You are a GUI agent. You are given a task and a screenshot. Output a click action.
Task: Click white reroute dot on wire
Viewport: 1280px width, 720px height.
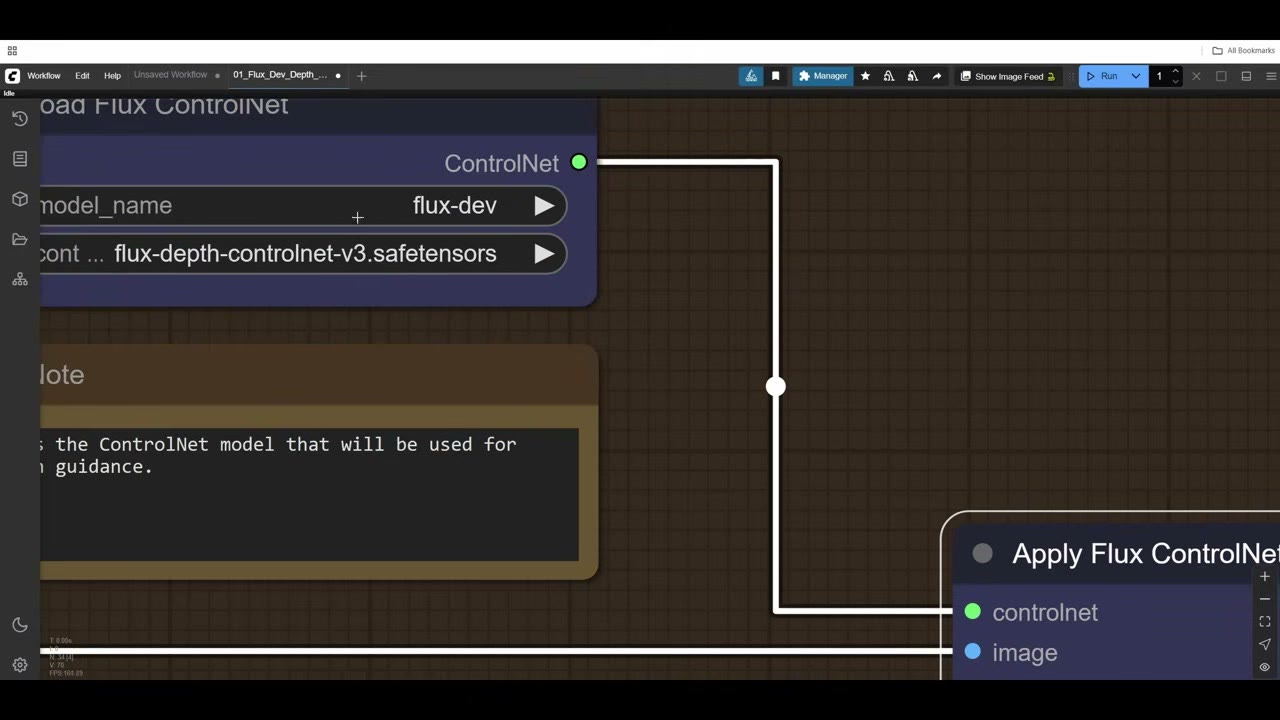pos(776,387)
